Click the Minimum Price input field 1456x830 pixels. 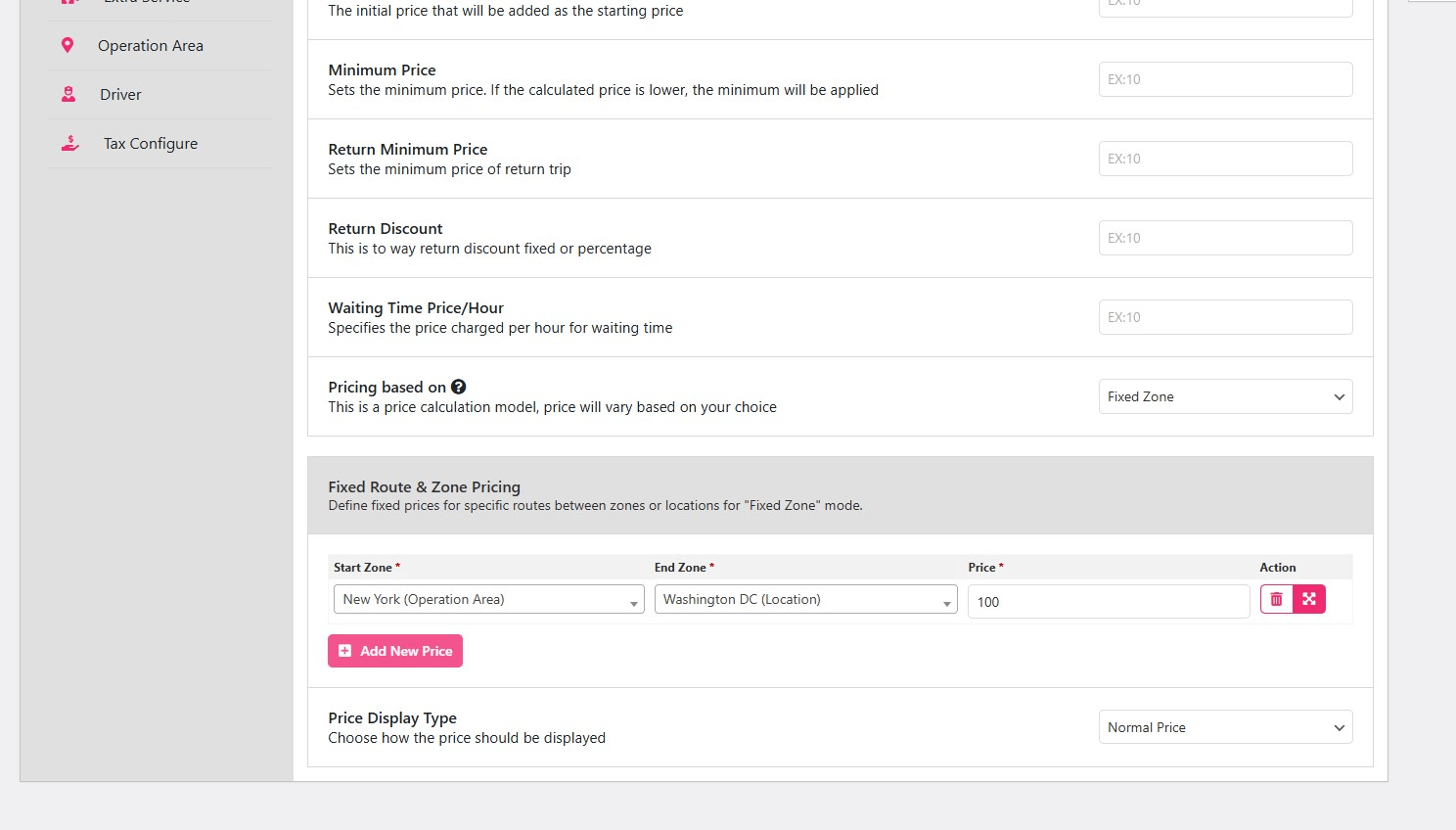pos(1225,79)
